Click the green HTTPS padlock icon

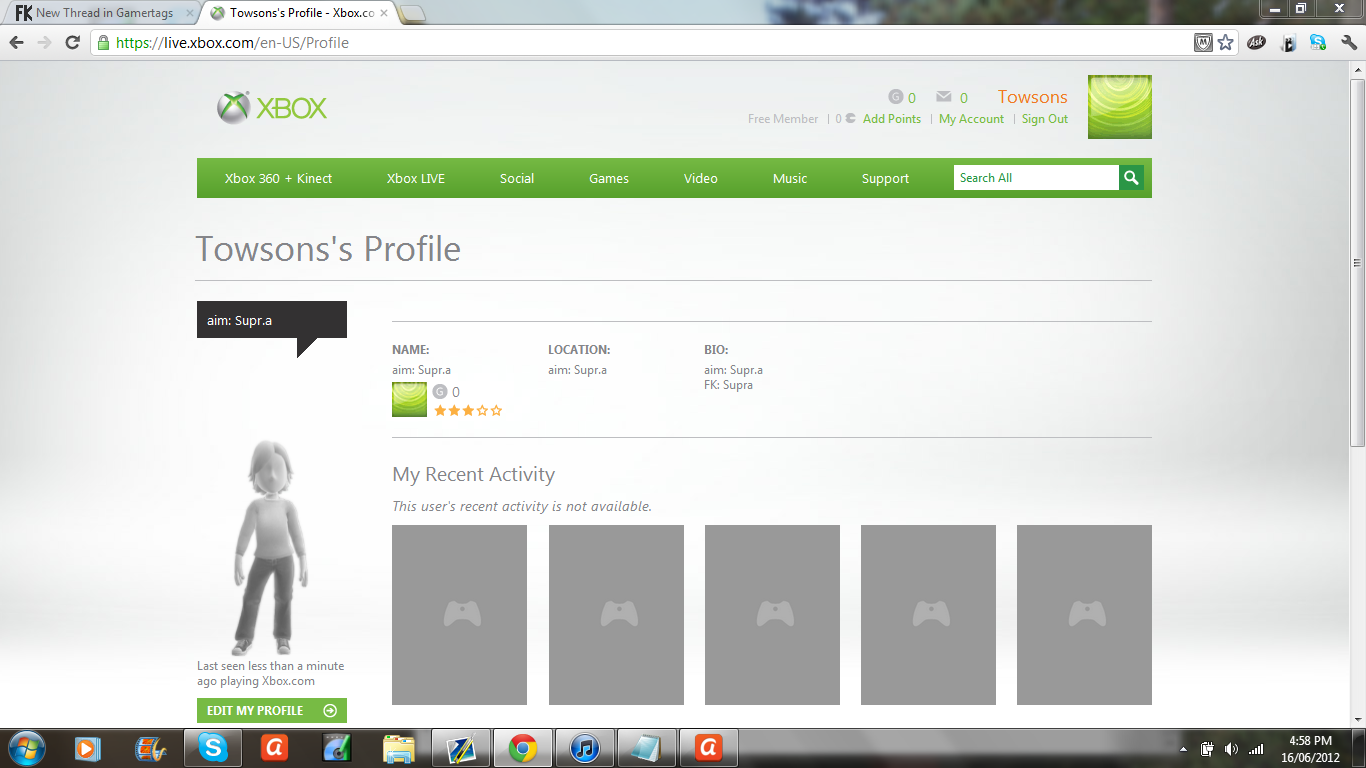click(x=103, y=43)
